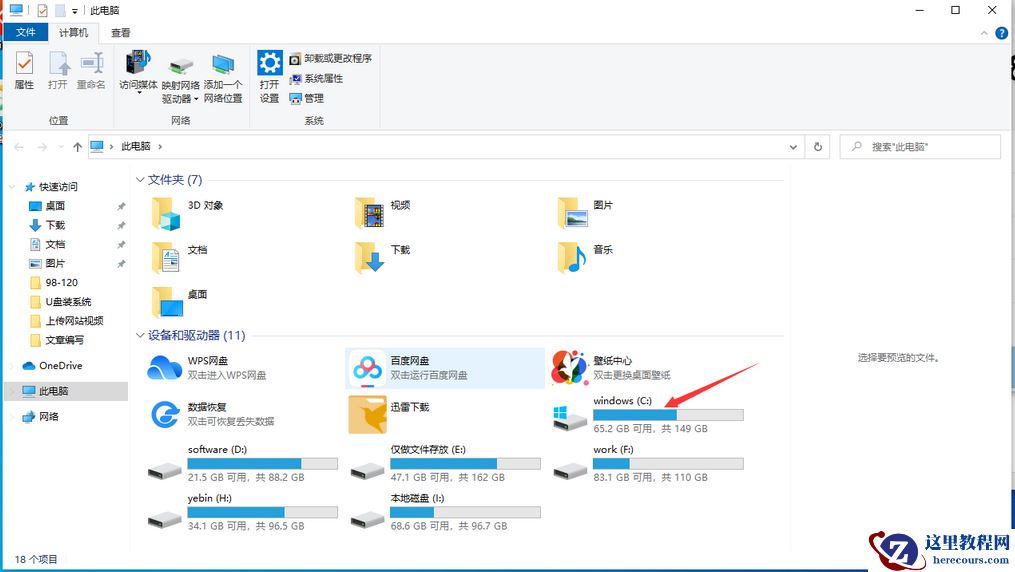The height and width of the screenshot is (572, 1015).
Task: Open the Access media (访问媒体) option
Action: point(139,72)
